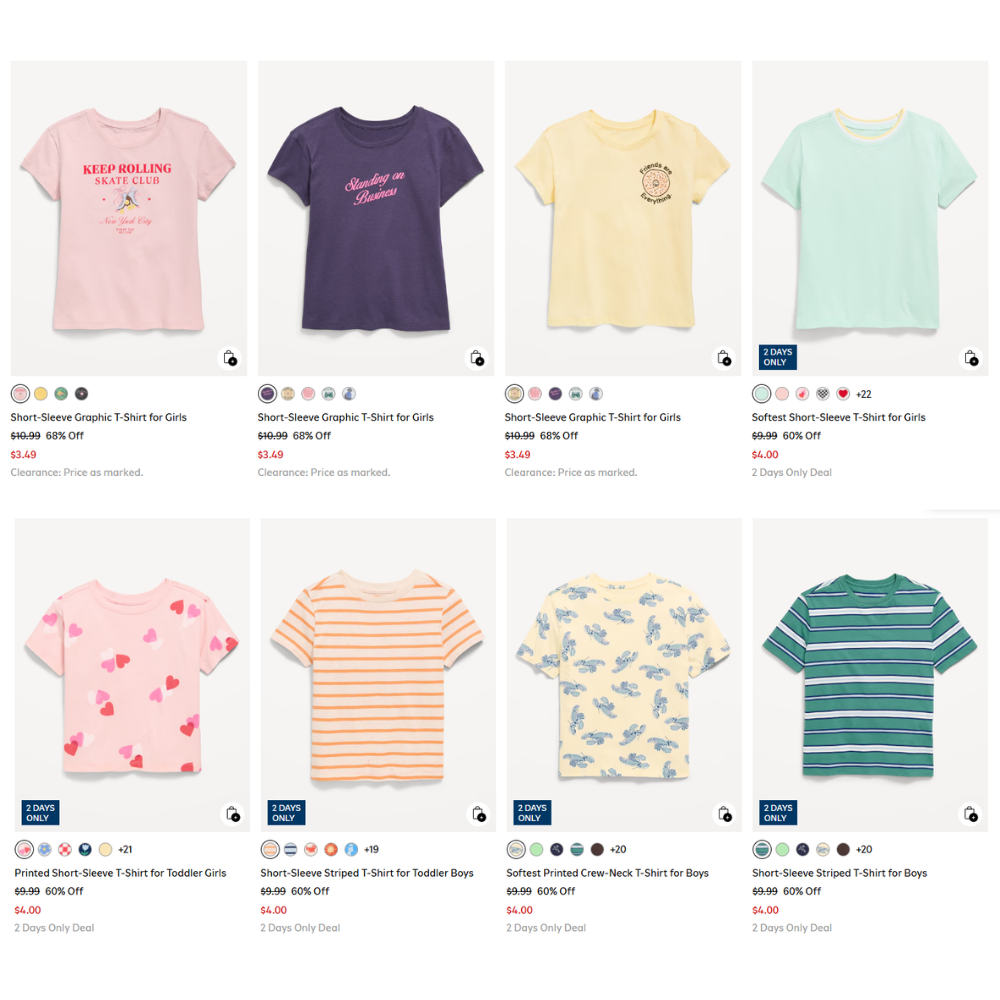Screen dimensions: 1000x1000
Task: Open Short-Sleeve Striped T-Shirt for Boys link
Action: click(839, 873)
